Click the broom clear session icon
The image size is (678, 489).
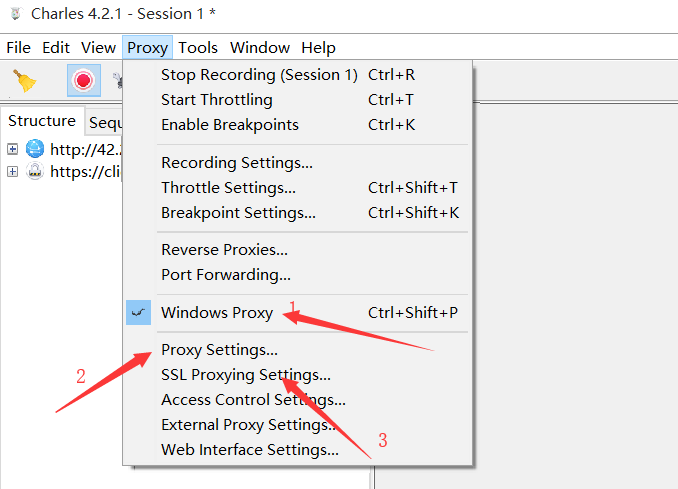(x=24, y=81)
